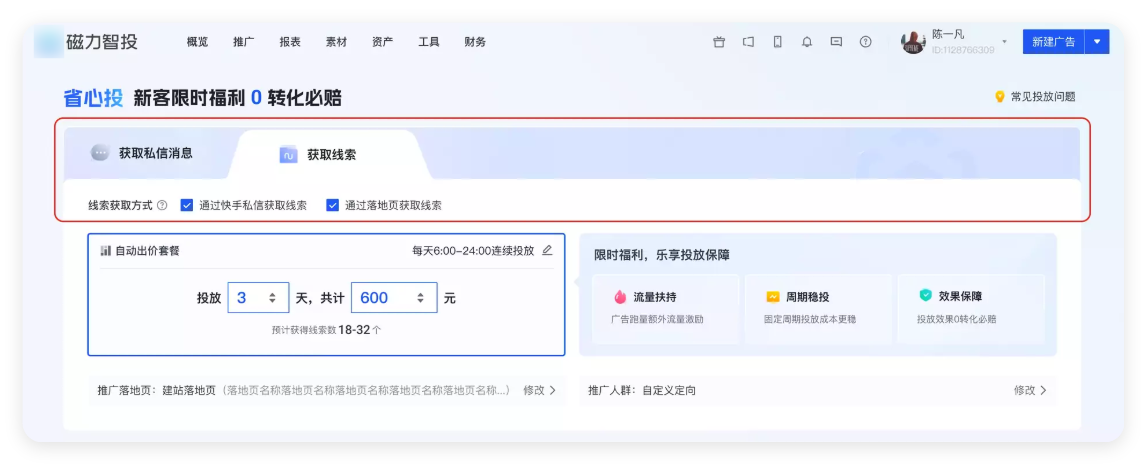Screen dimensions: 1146x464
Task: Click the blue icon on 获取线索 tab
Action: (x=288, y=155)
